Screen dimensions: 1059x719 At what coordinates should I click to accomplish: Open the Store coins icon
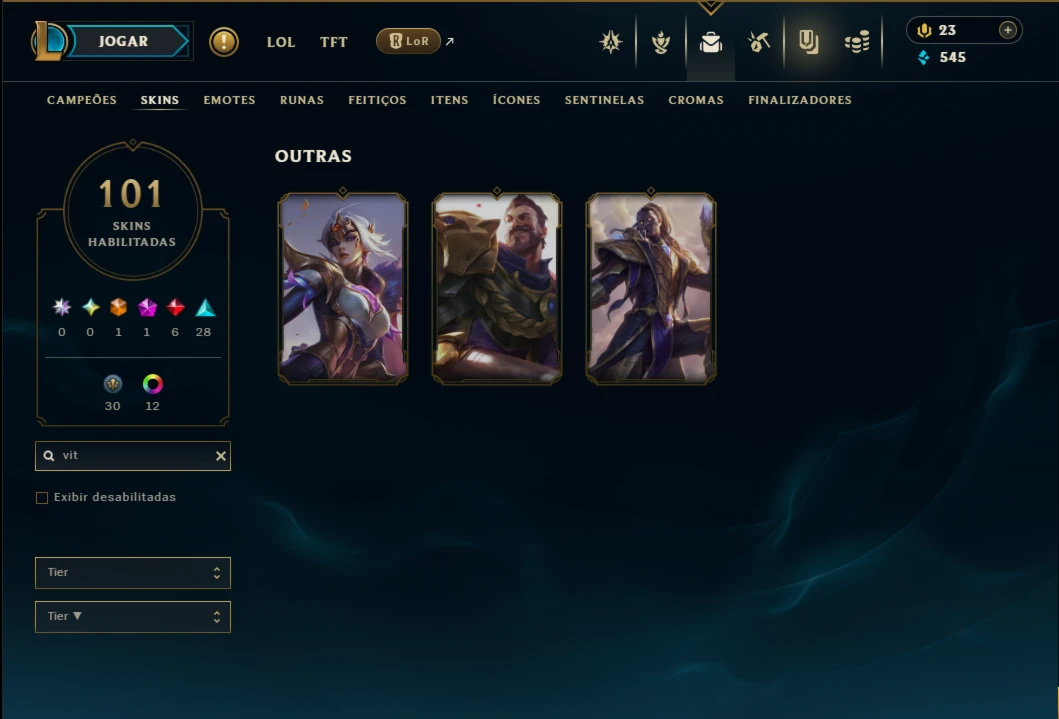(x=857, y=43)
